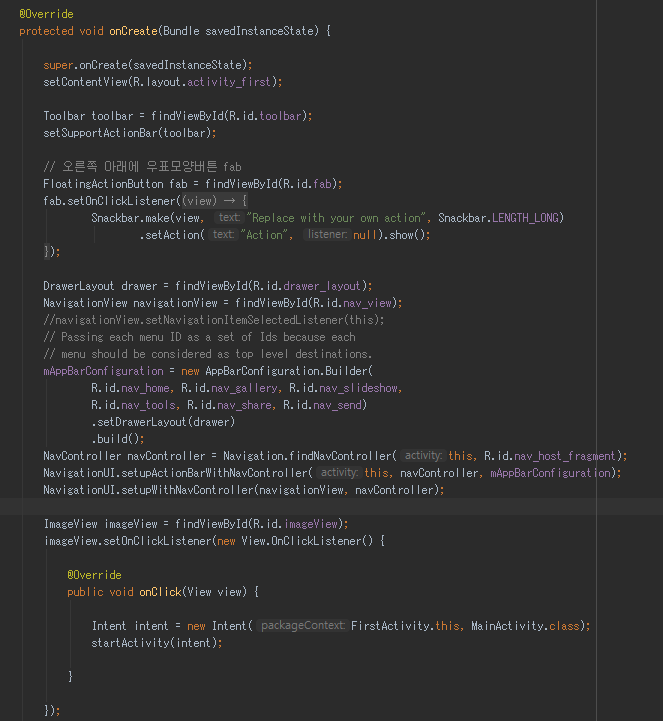Click the nav_host_fragment id
Screen dimensions: 663x721
click(x=564, y=456)
